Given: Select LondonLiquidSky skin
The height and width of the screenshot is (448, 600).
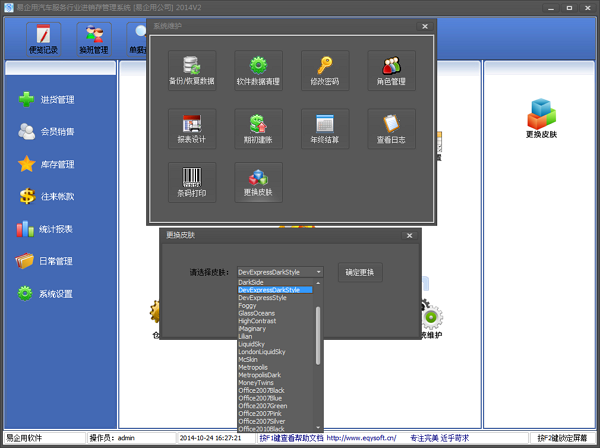Looking at the screenshot, I should tap(275, 352).
